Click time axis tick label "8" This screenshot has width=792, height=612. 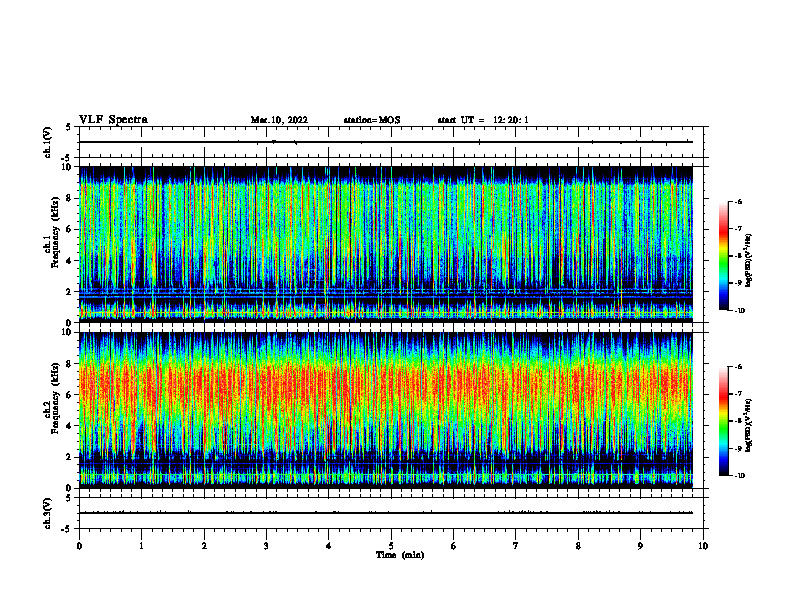point(578,546)
